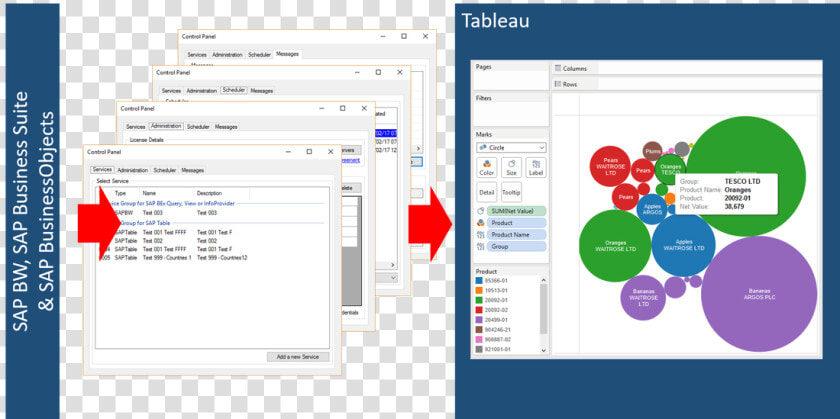Select blue 85366-01 legend swatch
Screen dimensions: 840x419
[479, 280]
